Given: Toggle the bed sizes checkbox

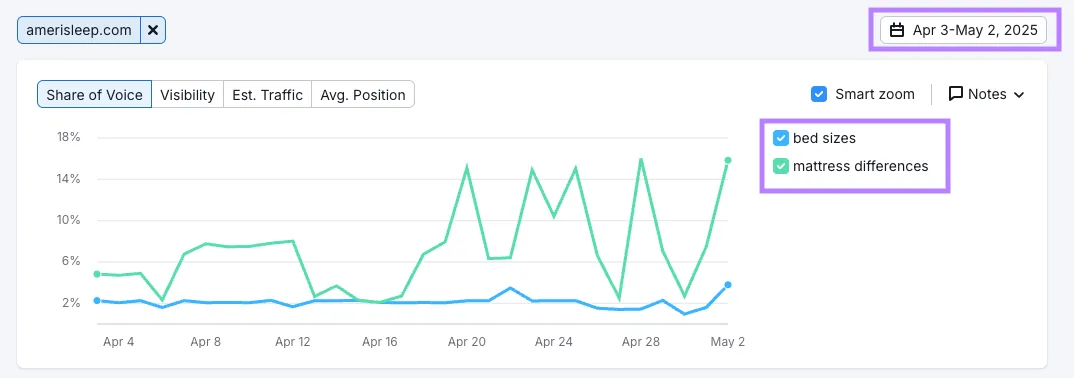Looking at the screenshot, I should [781, 138].
